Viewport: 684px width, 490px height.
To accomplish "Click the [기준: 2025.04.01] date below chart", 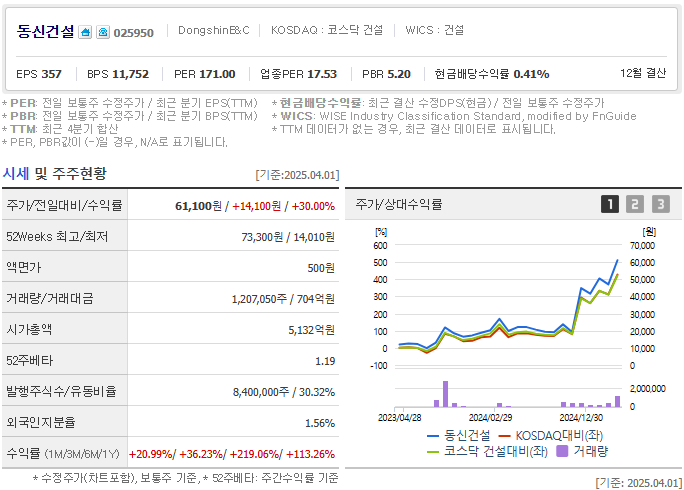I will point(639,483).
